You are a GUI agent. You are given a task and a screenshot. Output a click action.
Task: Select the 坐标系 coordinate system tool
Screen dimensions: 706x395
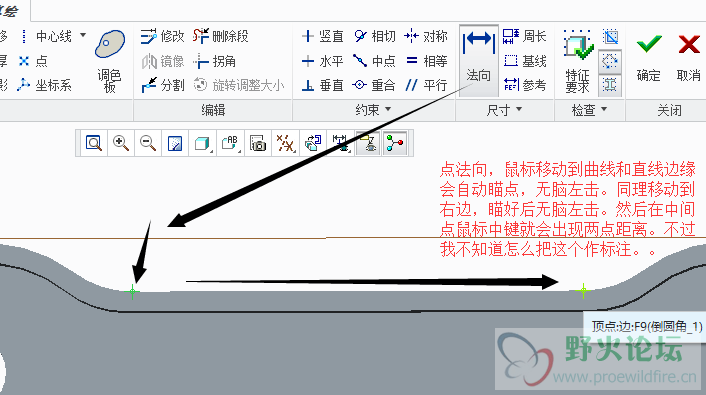click(45, 85)
